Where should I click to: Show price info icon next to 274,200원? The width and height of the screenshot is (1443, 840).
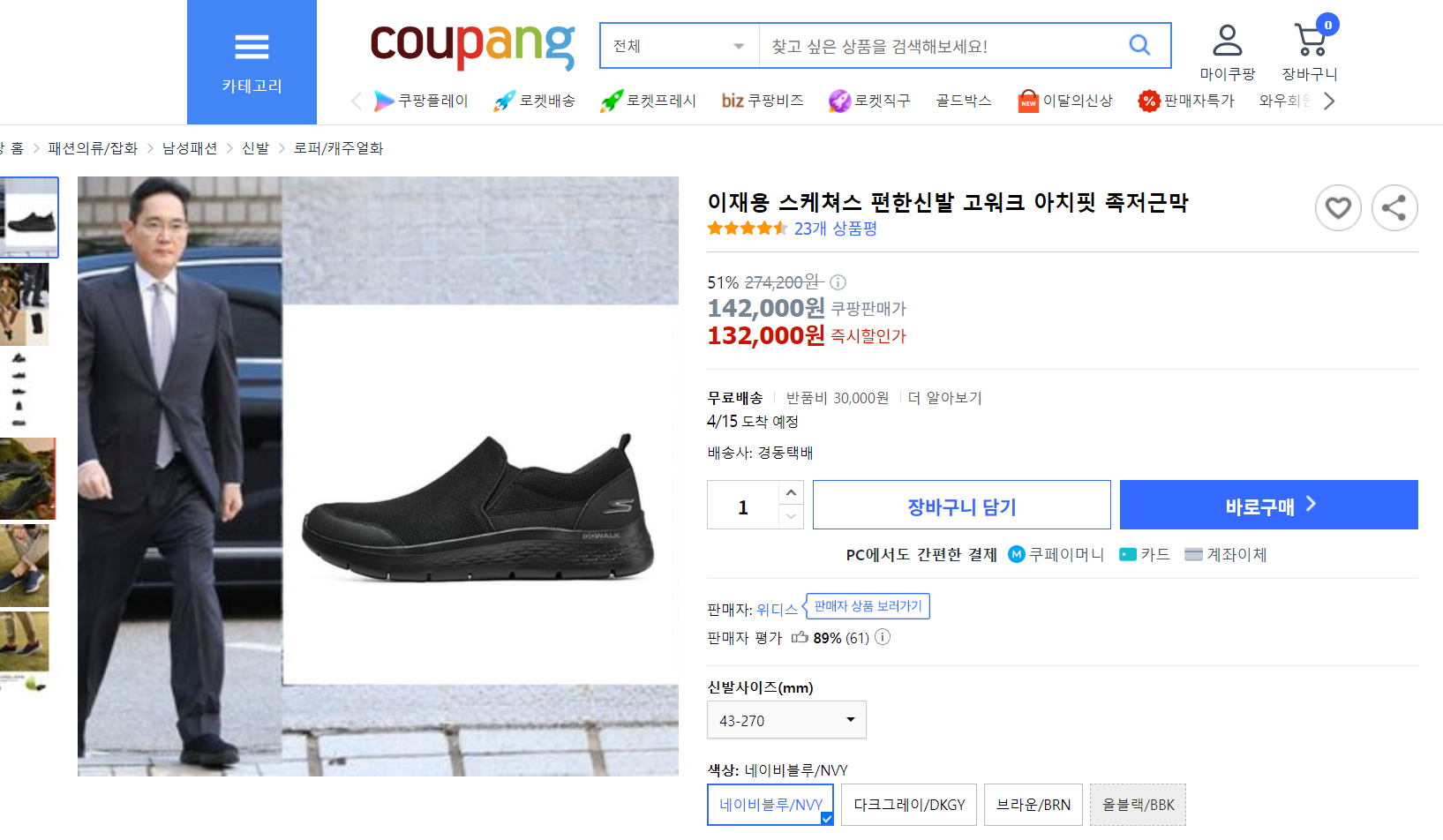[x=838, y=282]
